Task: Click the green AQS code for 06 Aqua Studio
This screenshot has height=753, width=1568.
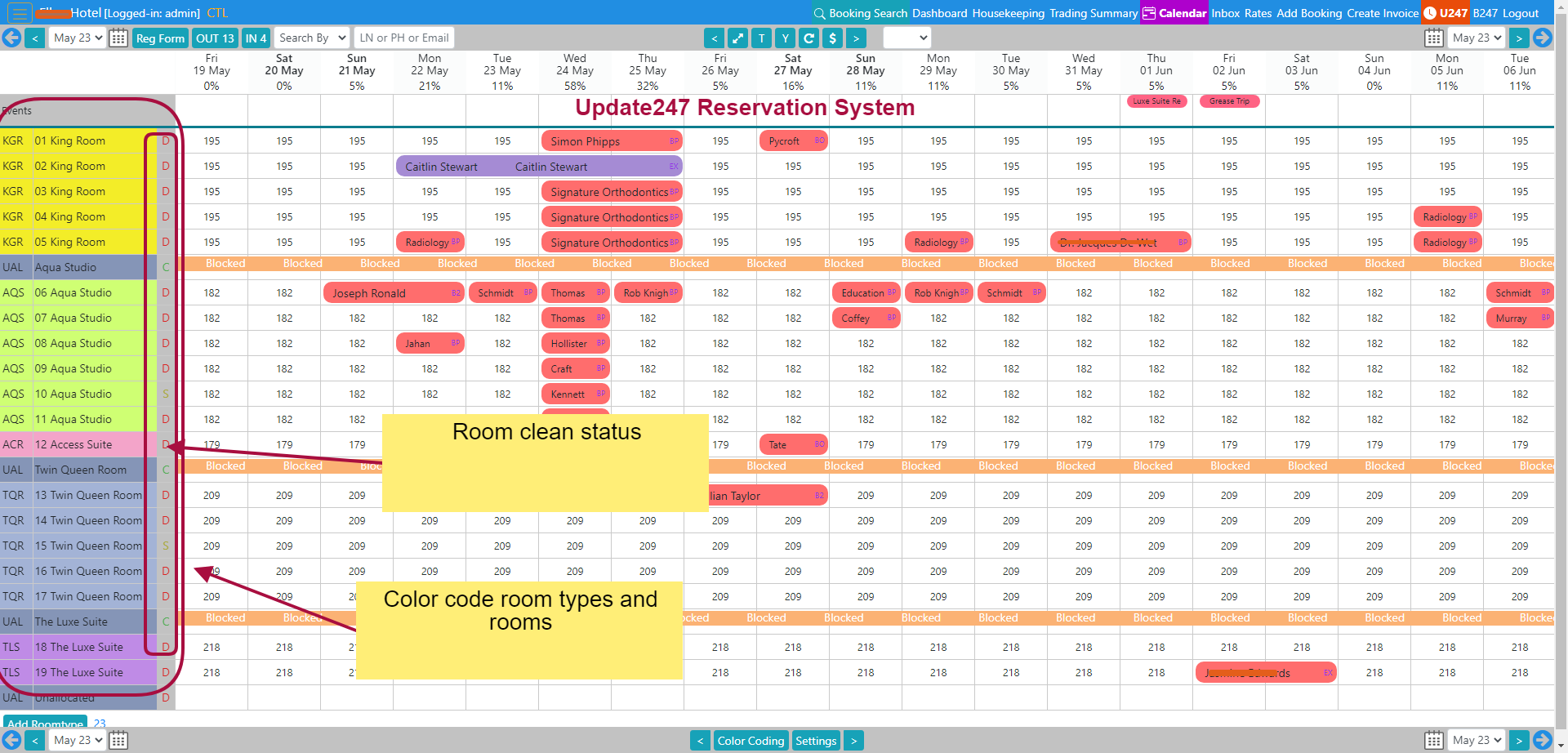Action: (13, 292)
